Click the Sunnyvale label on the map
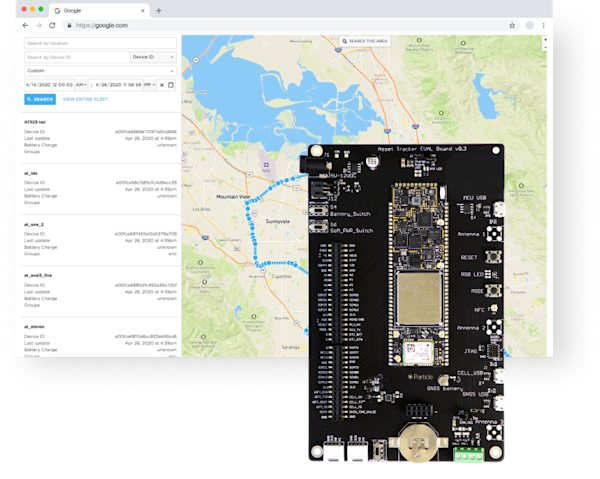Viewport: 600px width, 479px height. (278, 222)
